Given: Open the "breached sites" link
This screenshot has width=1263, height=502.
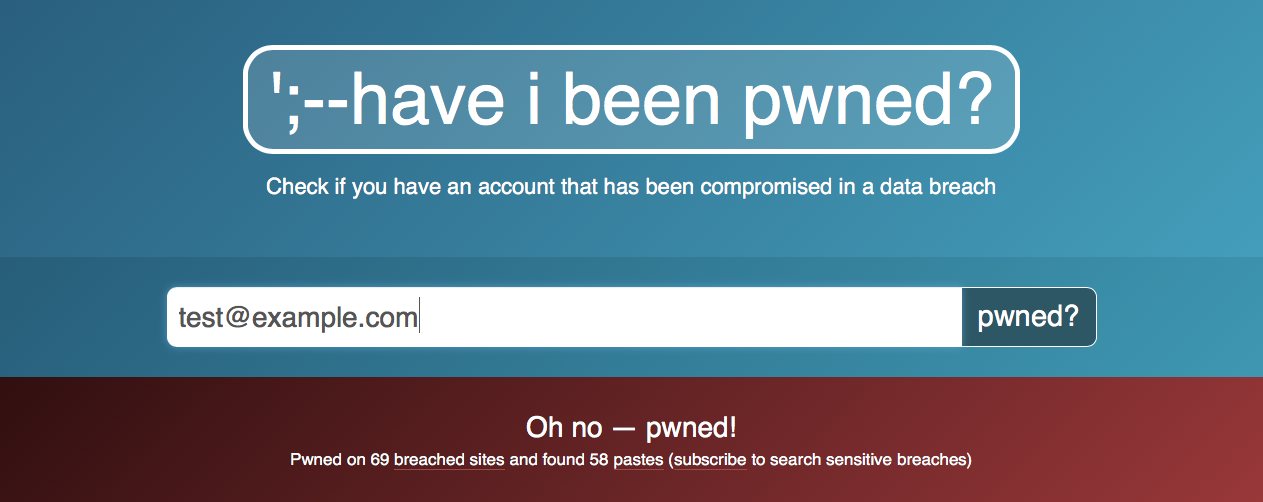Looking at the screenshot, I should pos(449,461).
